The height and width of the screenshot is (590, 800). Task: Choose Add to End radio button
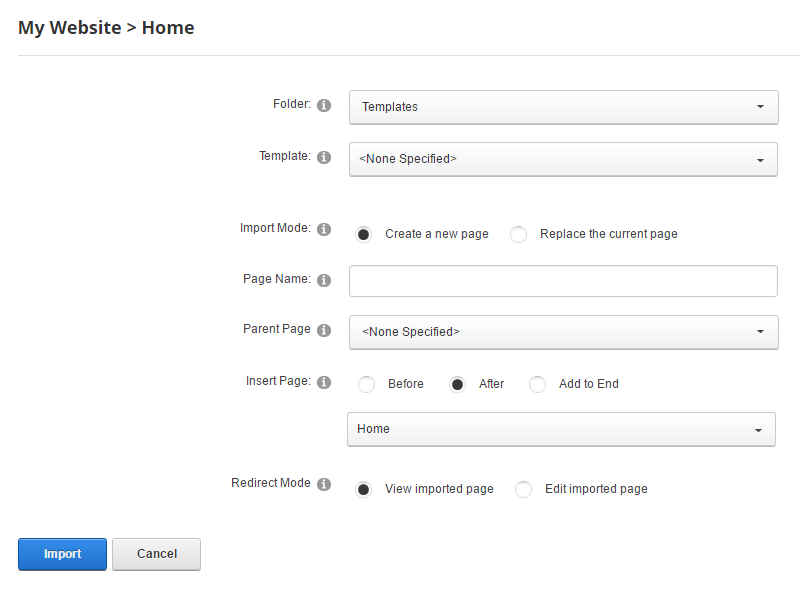click(x=537, y=384)
